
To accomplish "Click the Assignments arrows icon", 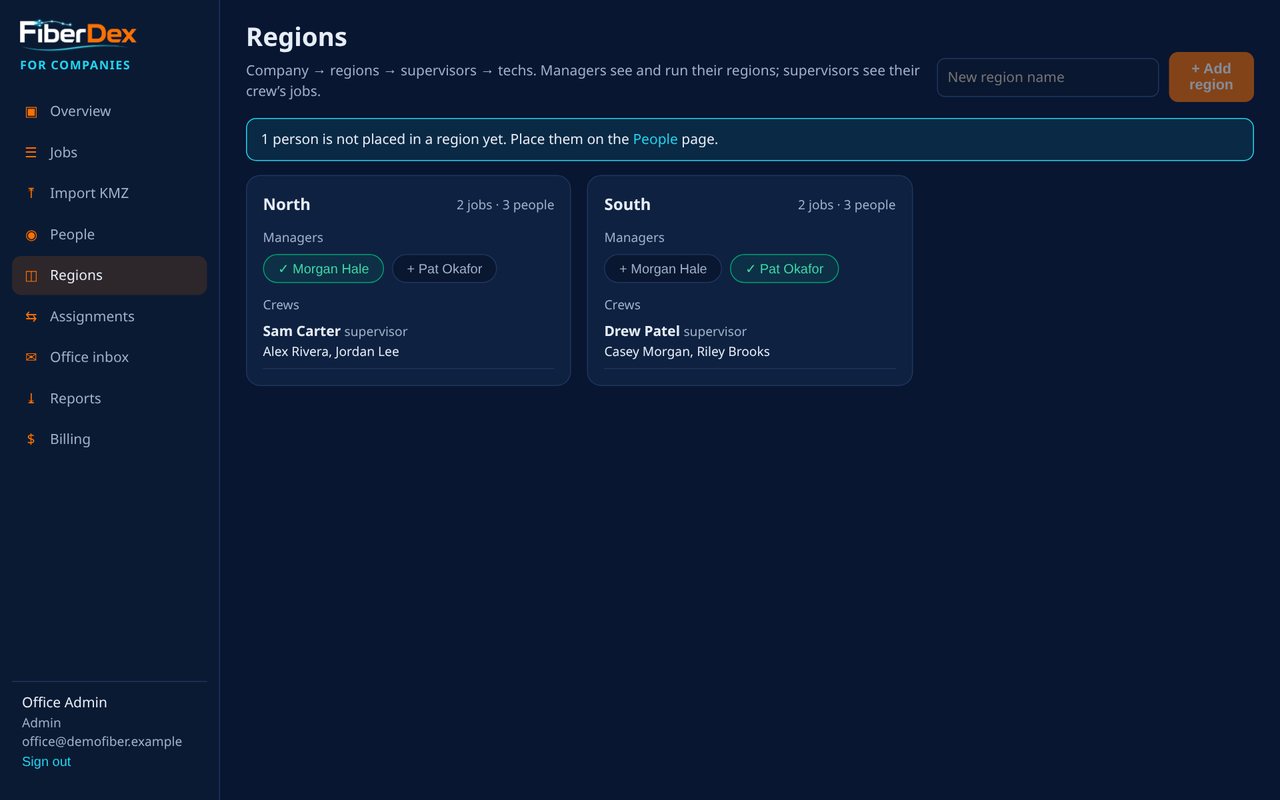I will [31, 316].
